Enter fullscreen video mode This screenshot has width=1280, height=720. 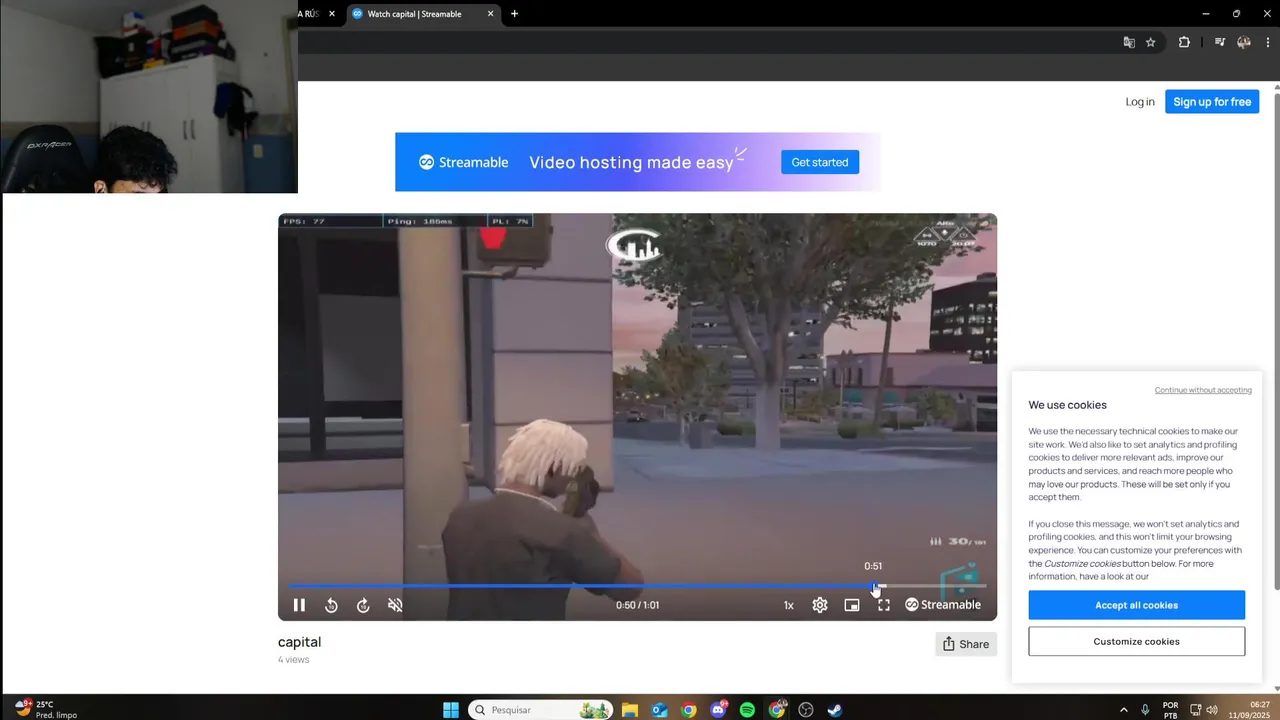pos(884,605)
